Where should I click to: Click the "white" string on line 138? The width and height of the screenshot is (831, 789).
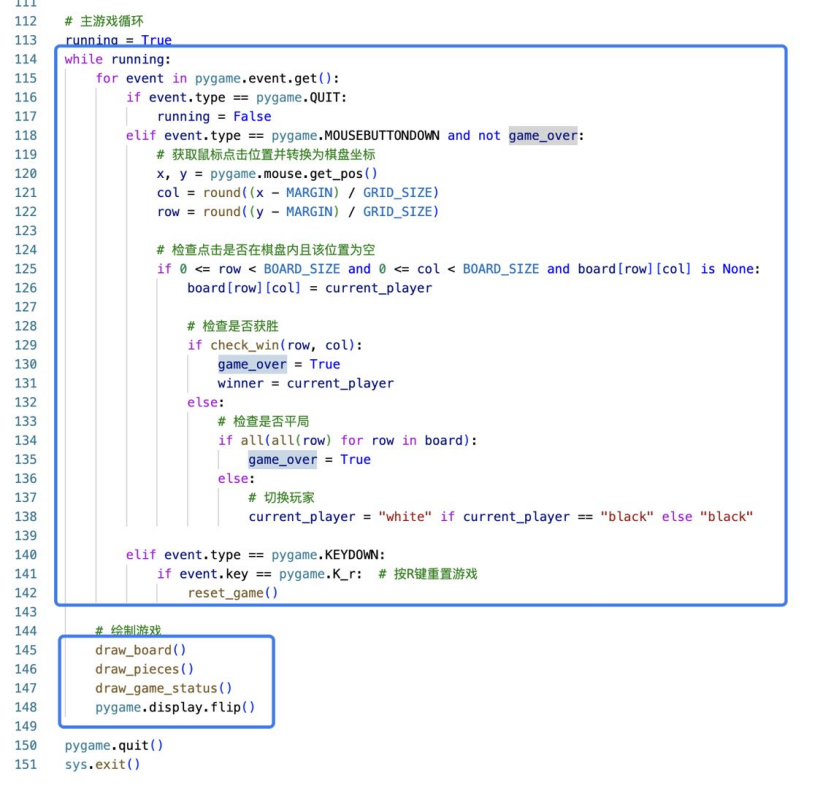405,517
